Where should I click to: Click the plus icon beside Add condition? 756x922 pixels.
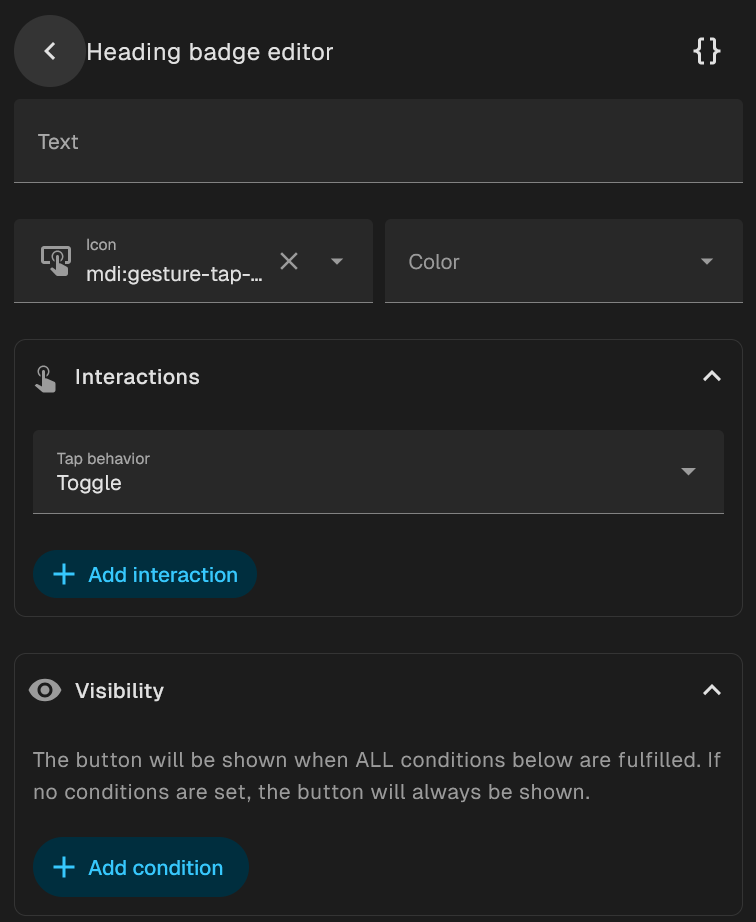(64, 867)
